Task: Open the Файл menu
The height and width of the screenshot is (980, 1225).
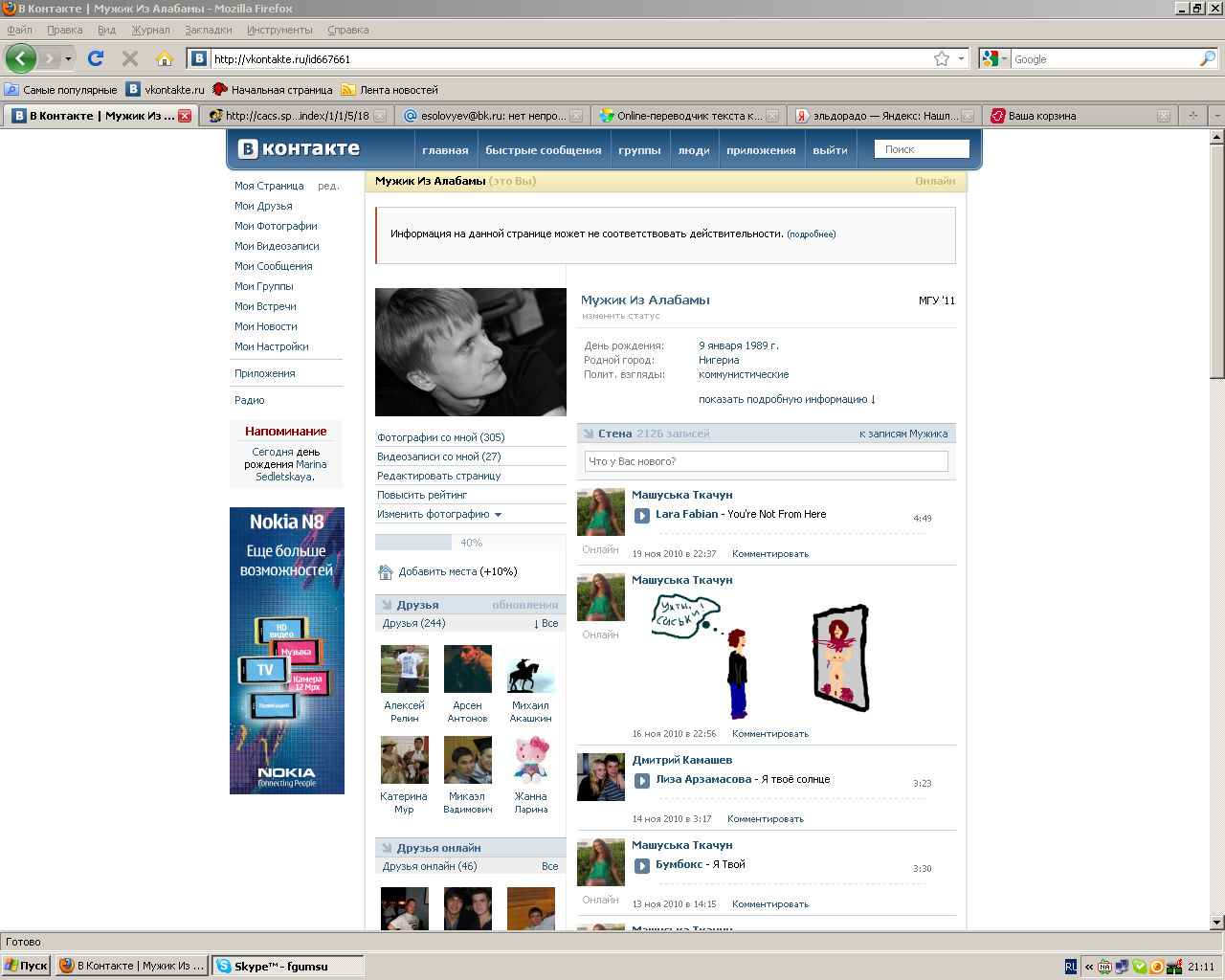Action: [19, 30]
